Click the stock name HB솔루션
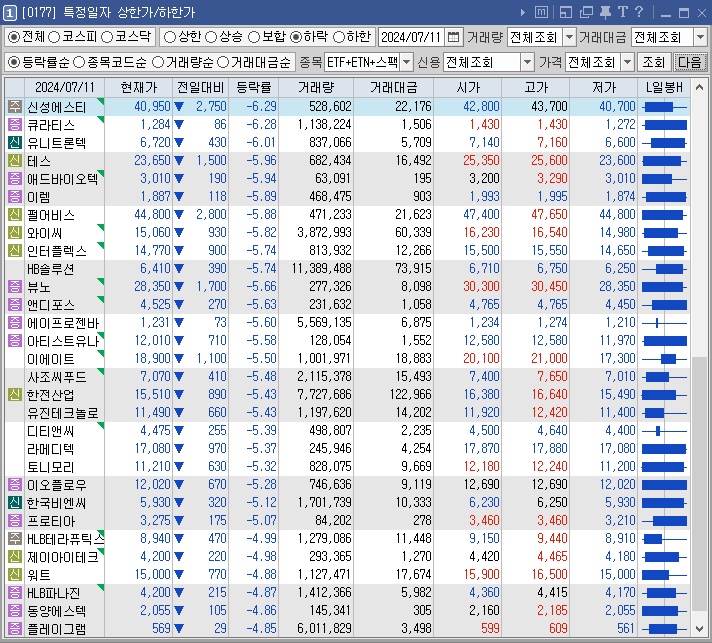Image resolution: width=712 pixels, height=643 pixels. tap(50, 269)
